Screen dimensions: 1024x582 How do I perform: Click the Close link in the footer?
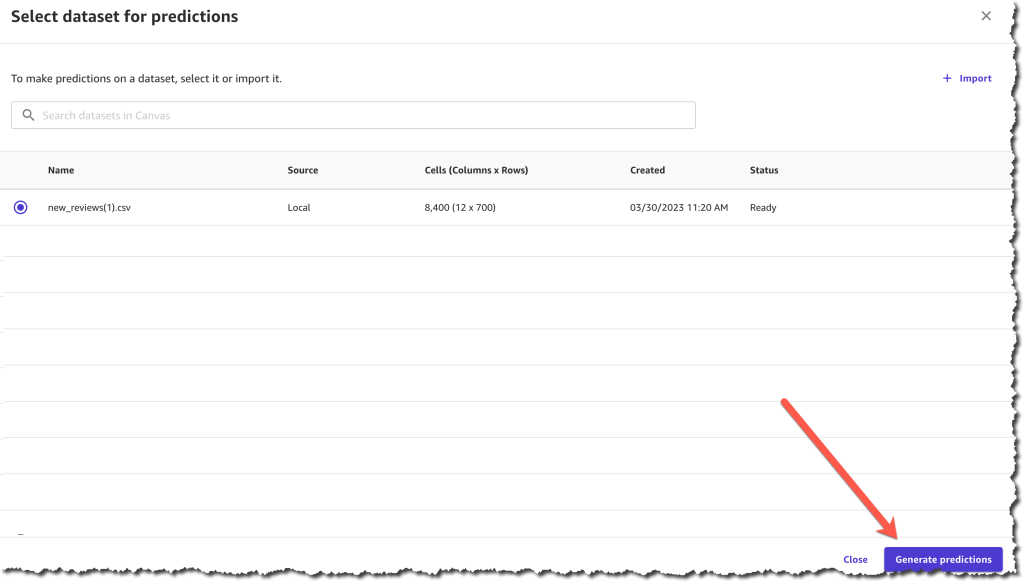pos(855,560)
